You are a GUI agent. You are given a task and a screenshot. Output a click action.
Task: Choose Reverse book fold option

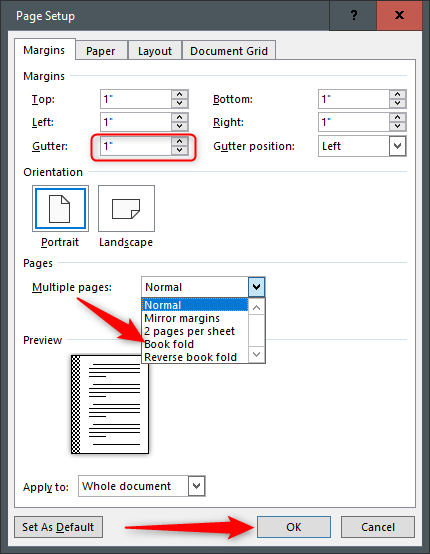click(195, 357)
